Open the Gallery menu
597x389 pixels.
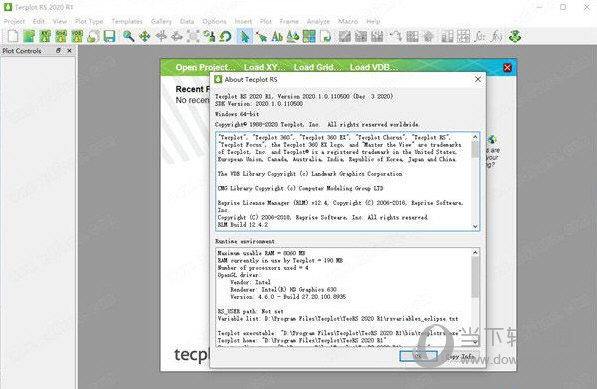tap(161, 21)
